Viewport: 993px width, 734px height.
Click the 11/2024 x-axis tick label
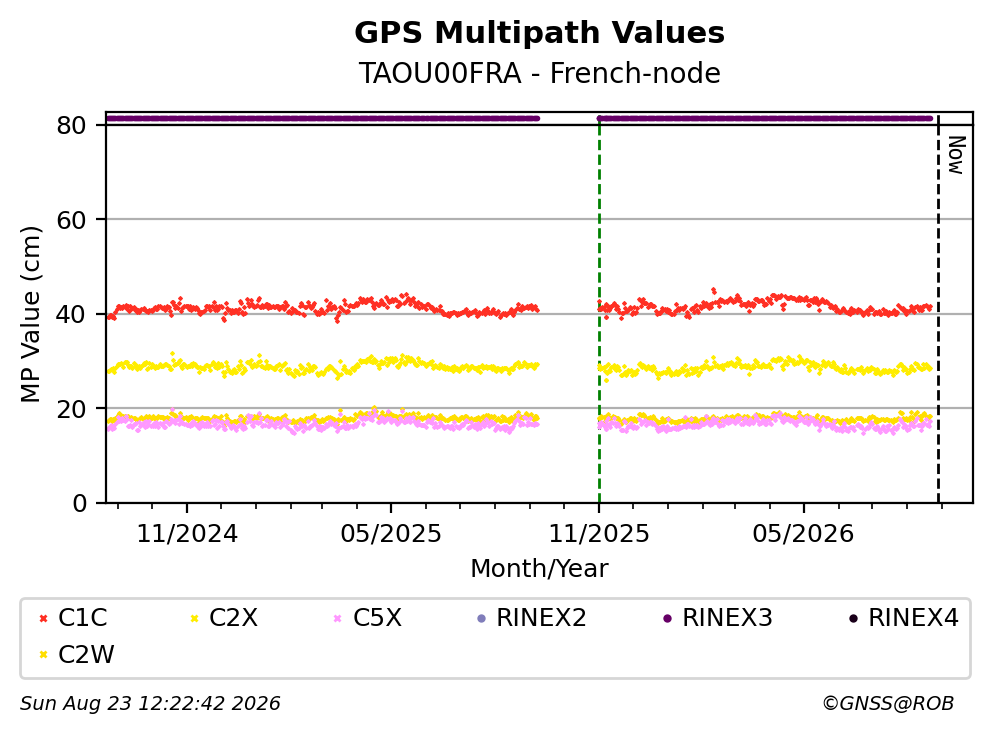point(187,534)
